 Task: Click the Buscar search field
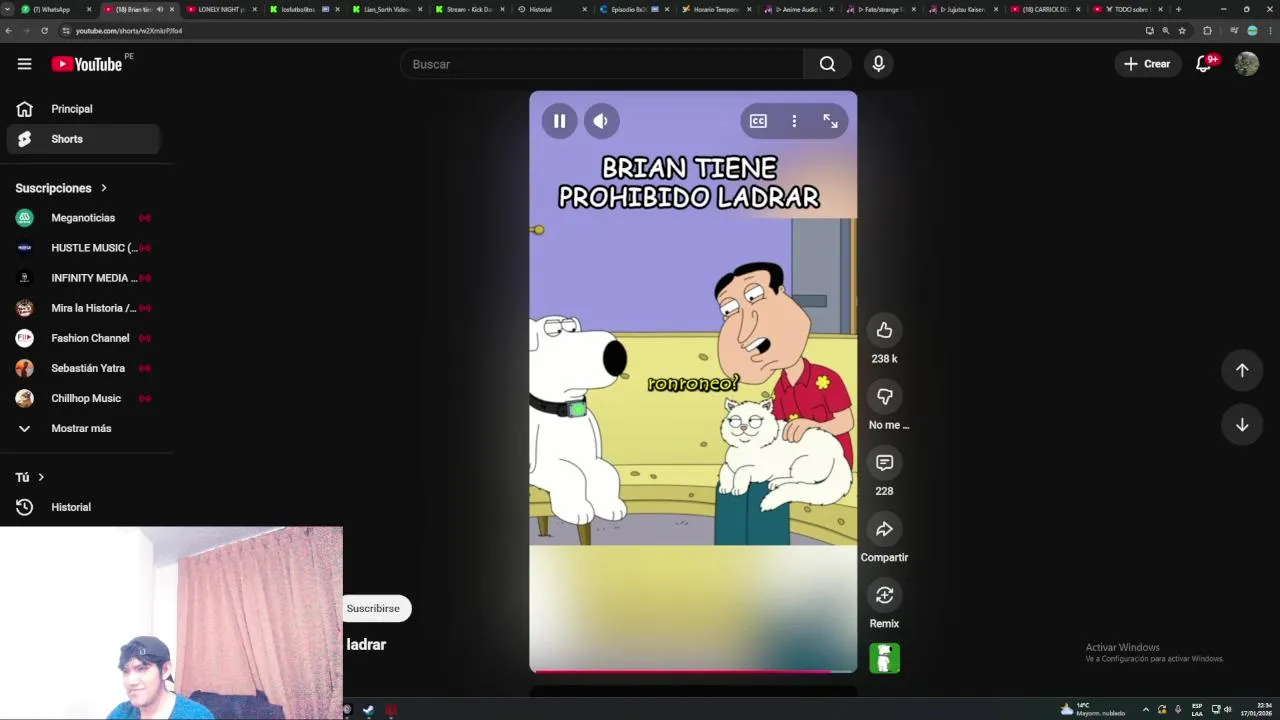coord(602,64)
